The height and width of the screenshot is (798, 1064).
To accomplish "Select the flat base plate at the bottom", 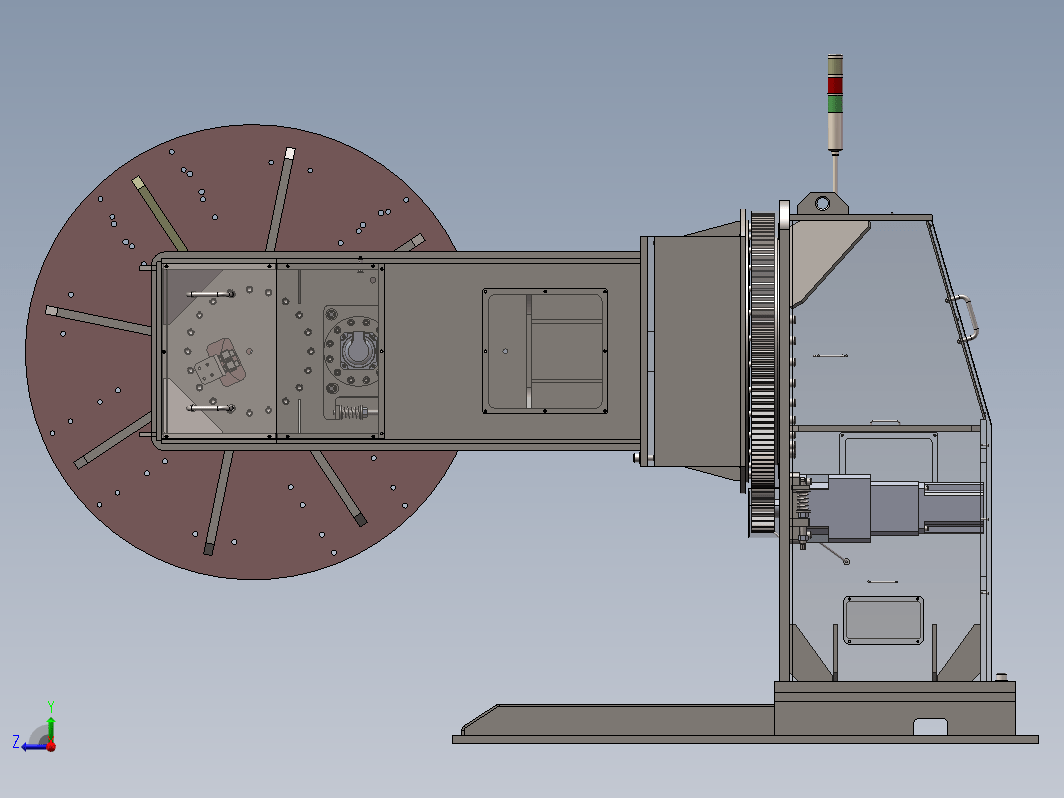I will point(745,740).
